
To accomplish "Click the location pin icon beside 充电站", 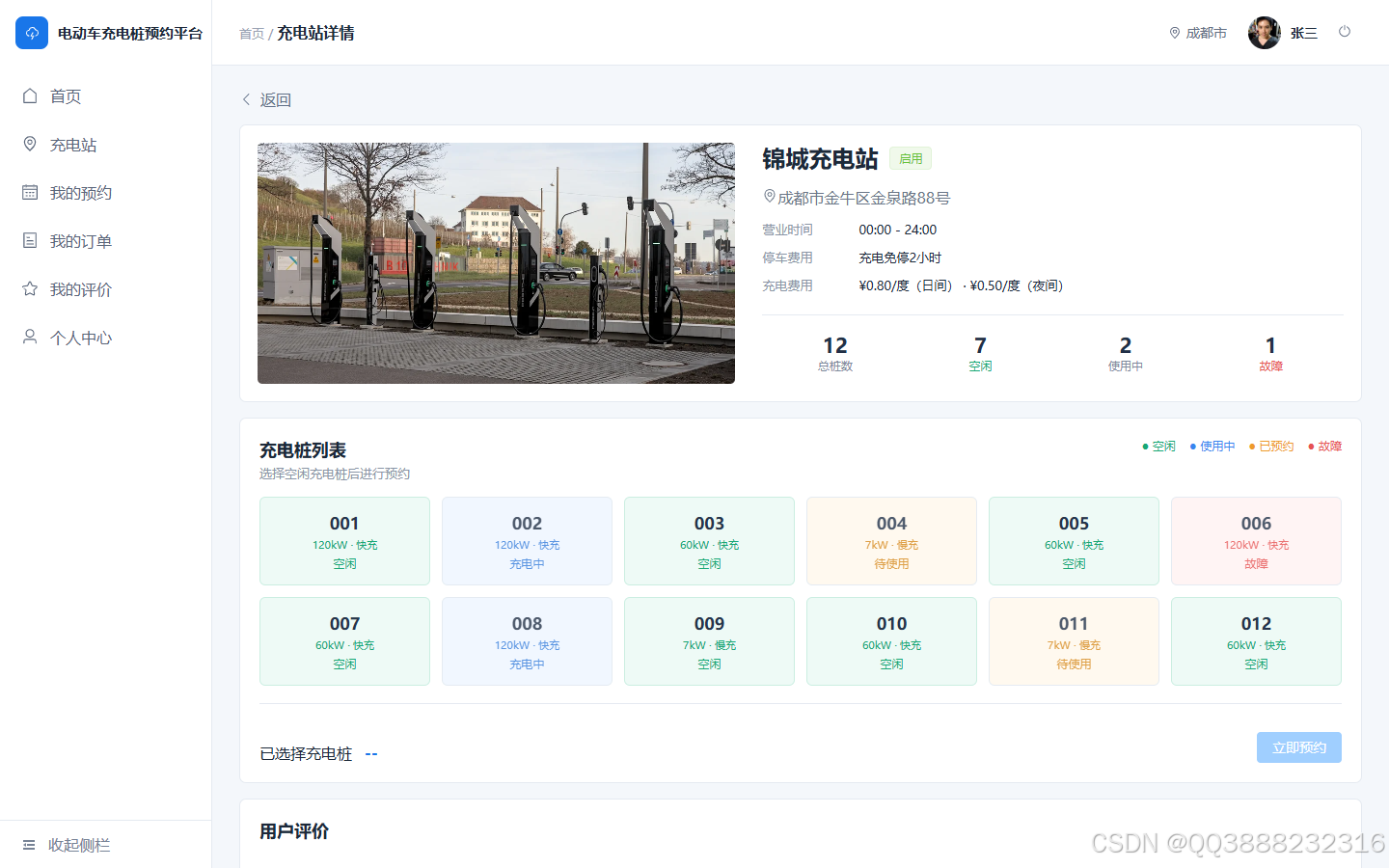I will [x=30, y=144].
